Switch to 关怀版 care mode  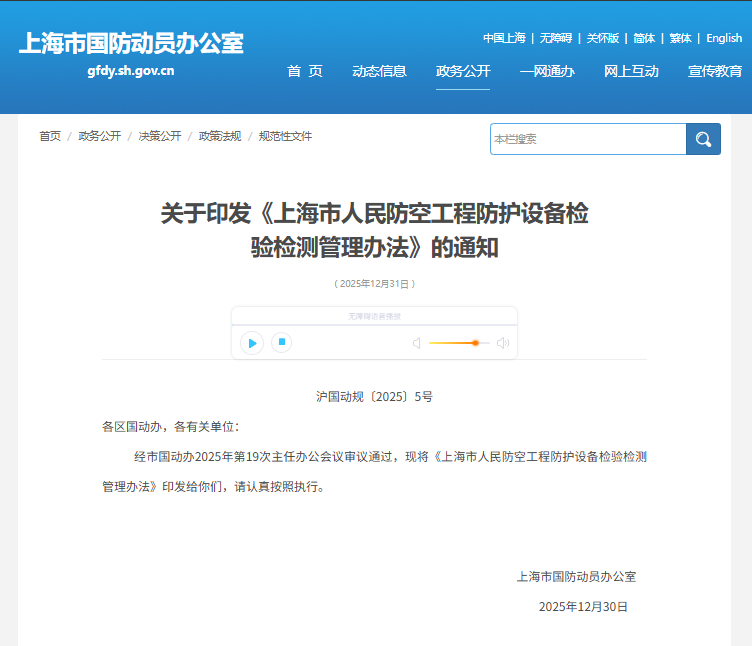(x=603, y=38)
